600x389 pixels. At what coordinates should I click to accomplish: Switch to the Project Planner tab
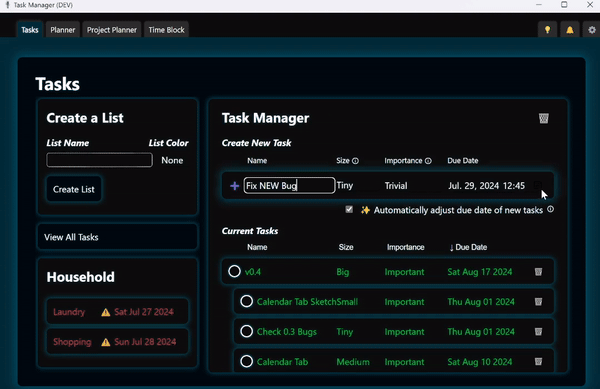112,30
